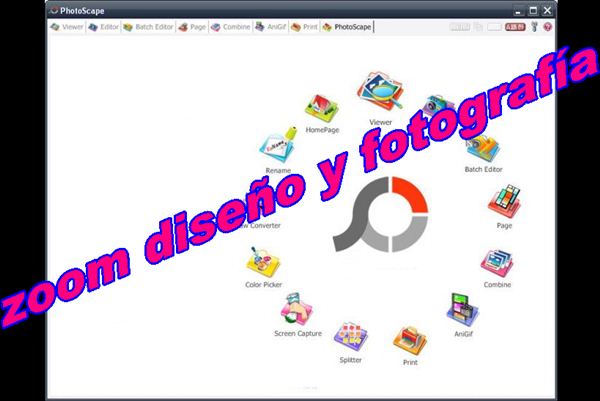The width and height of the screenshot is (600, 401).
Task: Start the Screen Capture tool icon
Action: point(297,310)
